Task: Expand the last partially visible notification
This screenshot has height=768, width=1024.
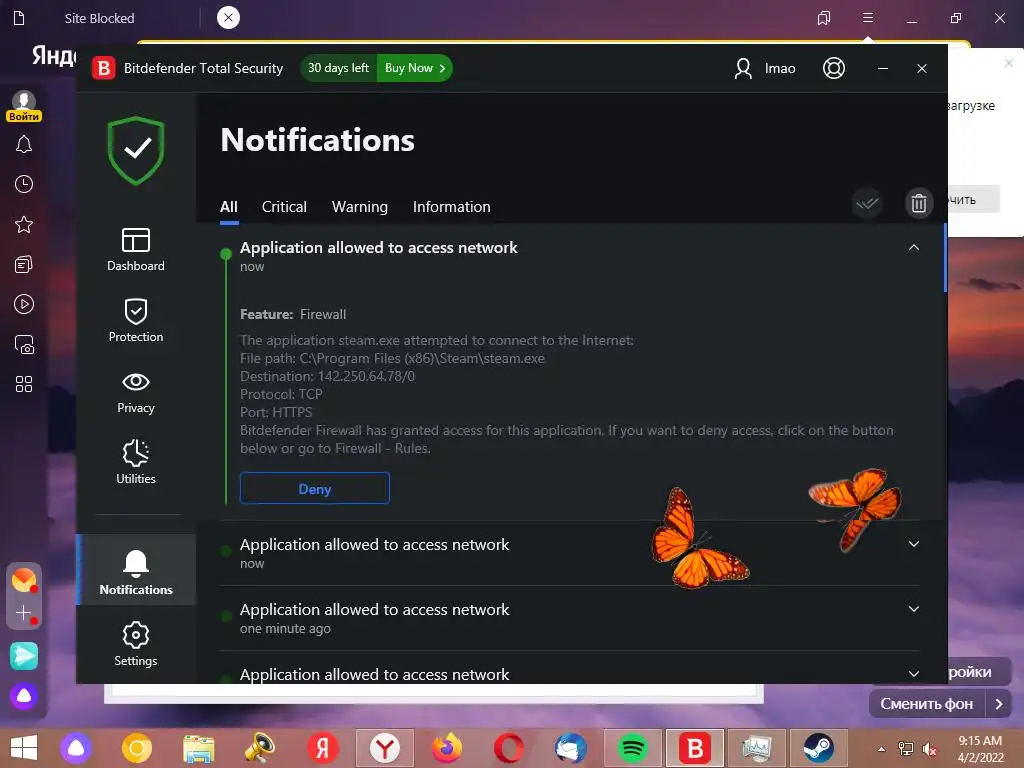Action: click(x=914, y=673)
